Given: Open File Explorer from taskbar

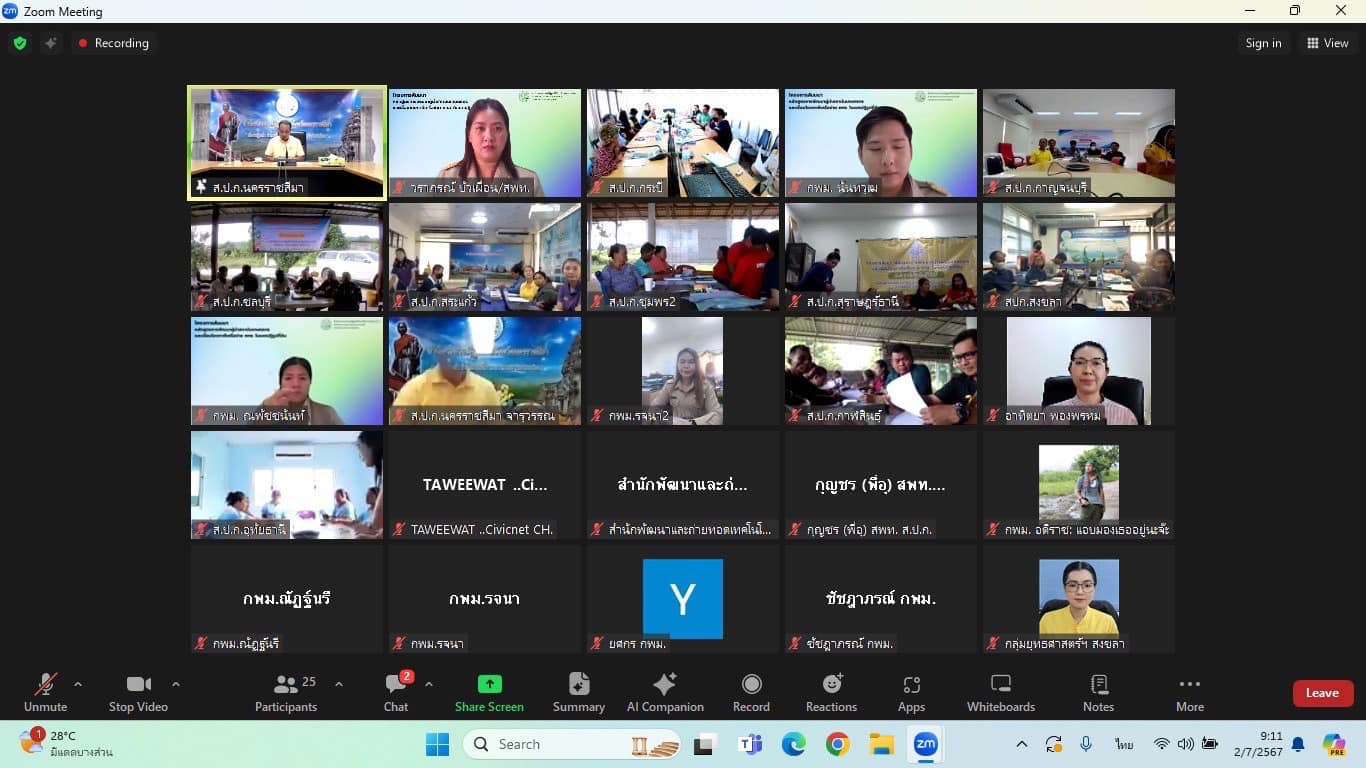Looking at the screenshot, I should pos(881,744).
